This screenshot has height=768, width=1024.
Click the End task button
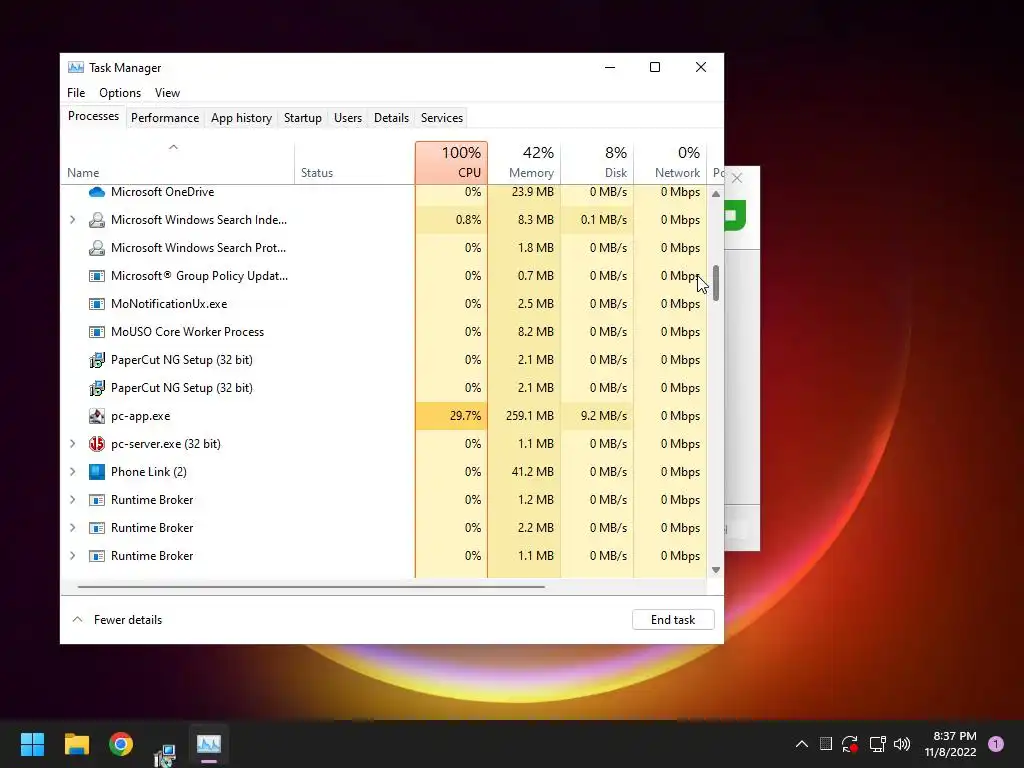[x=673, y=620]
